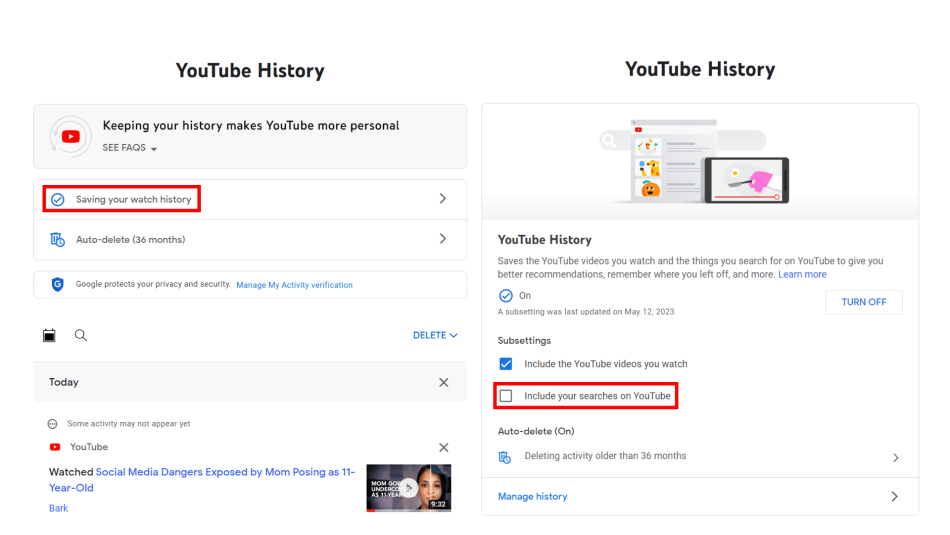Check Include your searches on YouTube
950x535 pixels.
(x=506, y=396)
